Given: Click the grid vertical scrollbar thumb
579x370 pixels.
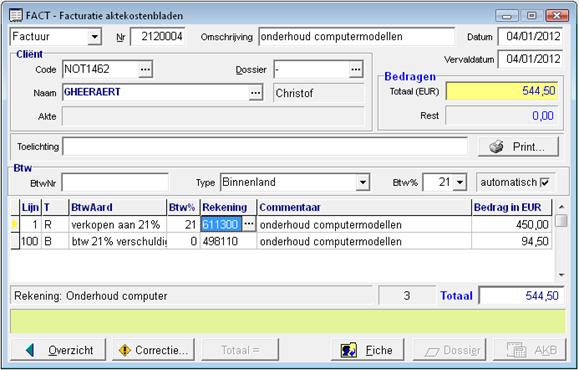Looking at the screenshot, I should (561, 221).
